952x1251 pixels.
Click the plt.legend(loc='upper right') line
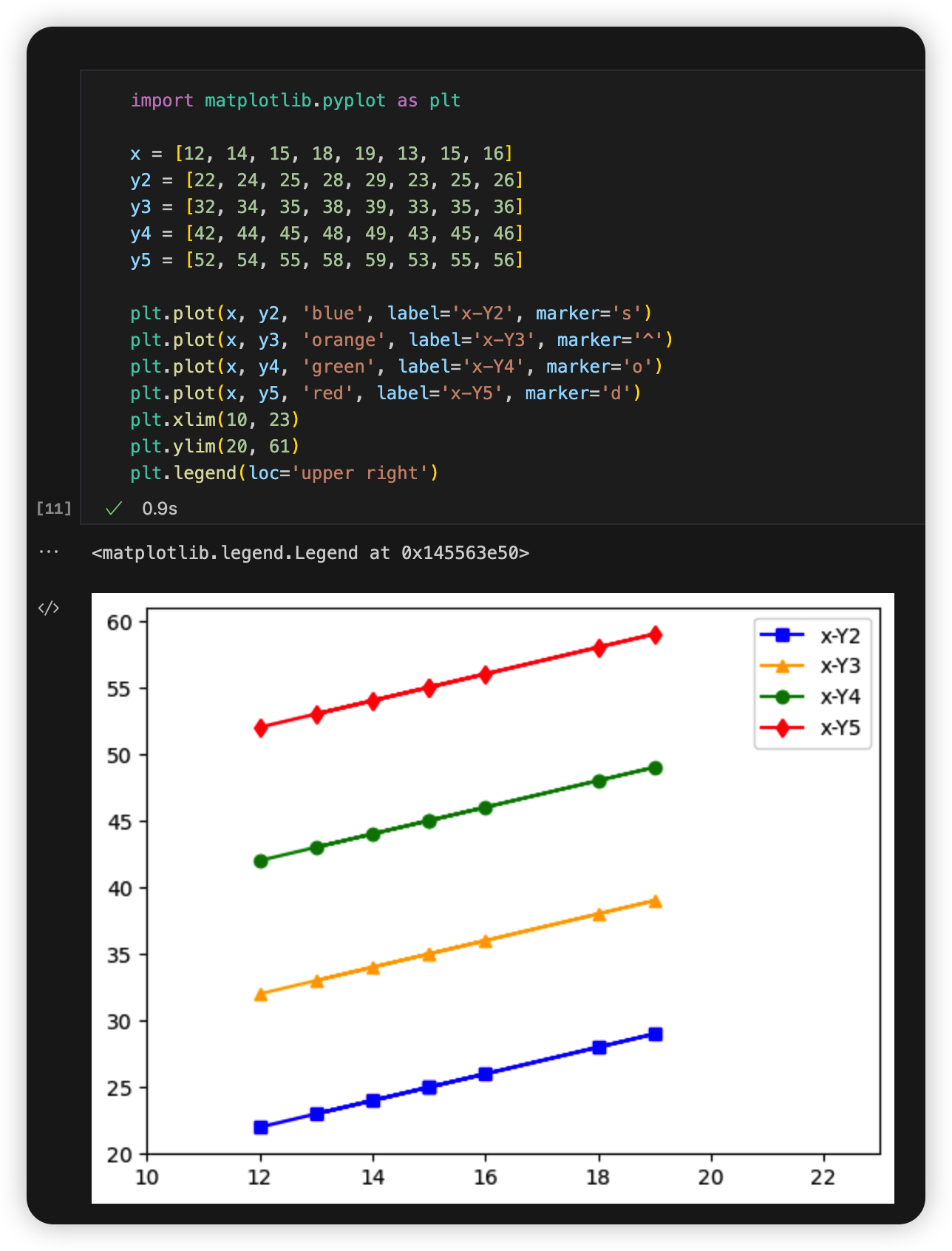pos(285,473)
